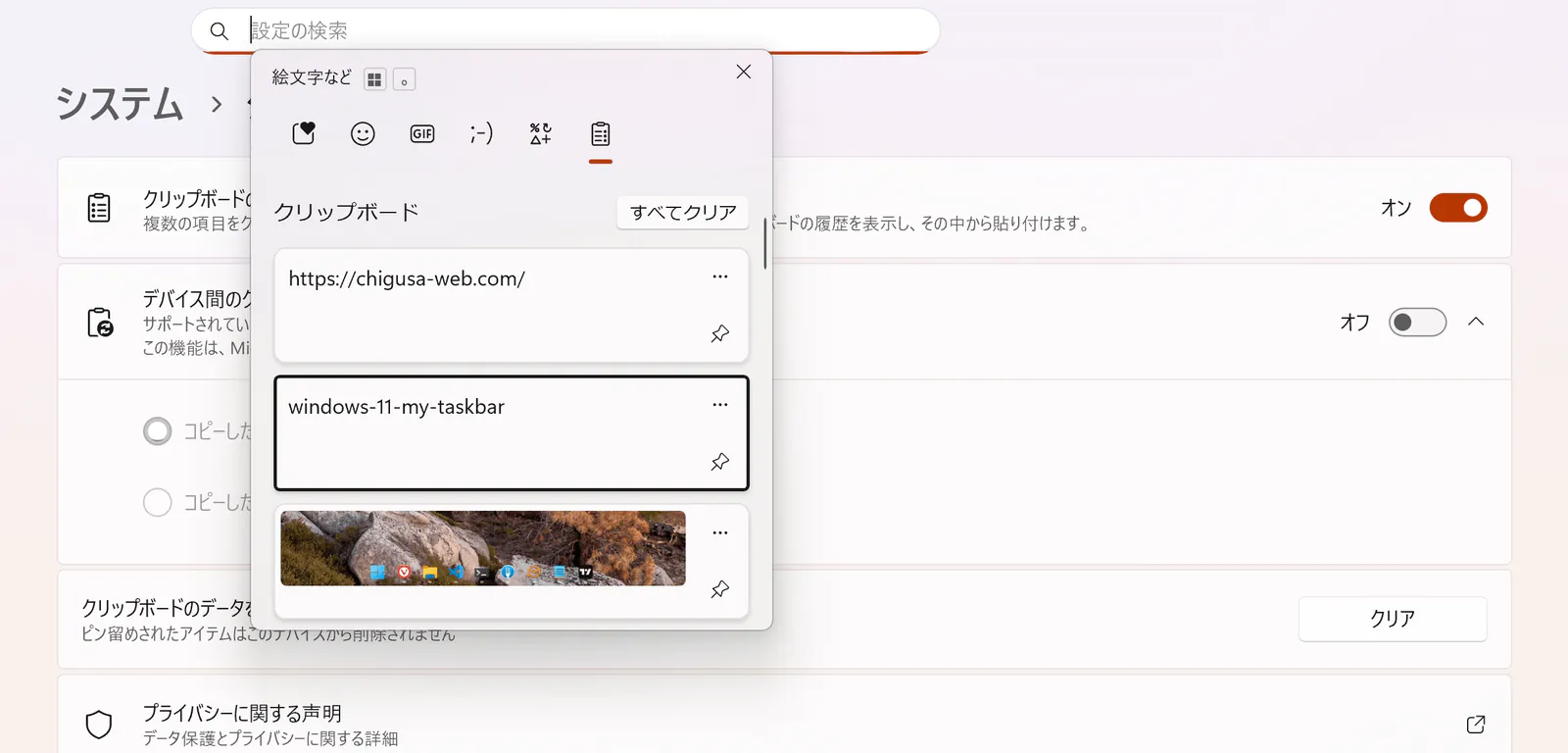Open the recently used (heart) tab
Viewport: 1568px width, 753px height.
coord(304,133)
